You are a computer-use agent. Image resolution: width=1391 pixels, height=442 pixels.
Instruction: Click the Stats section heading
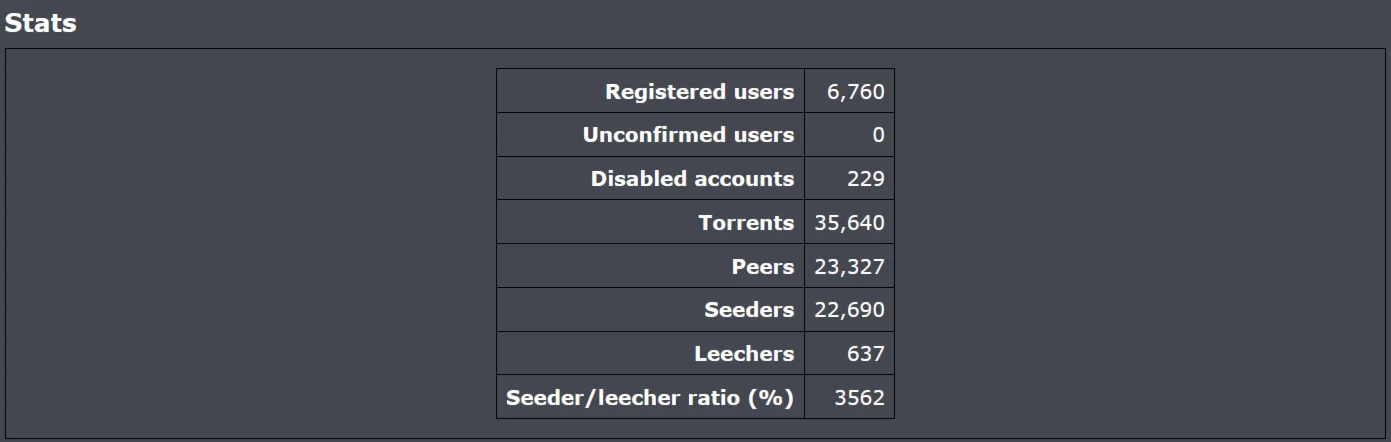41,24
